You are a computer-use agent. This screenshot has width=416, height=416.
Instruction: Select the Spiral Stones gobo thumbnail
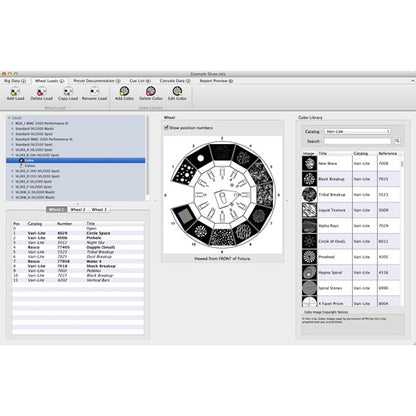point(309,288)
